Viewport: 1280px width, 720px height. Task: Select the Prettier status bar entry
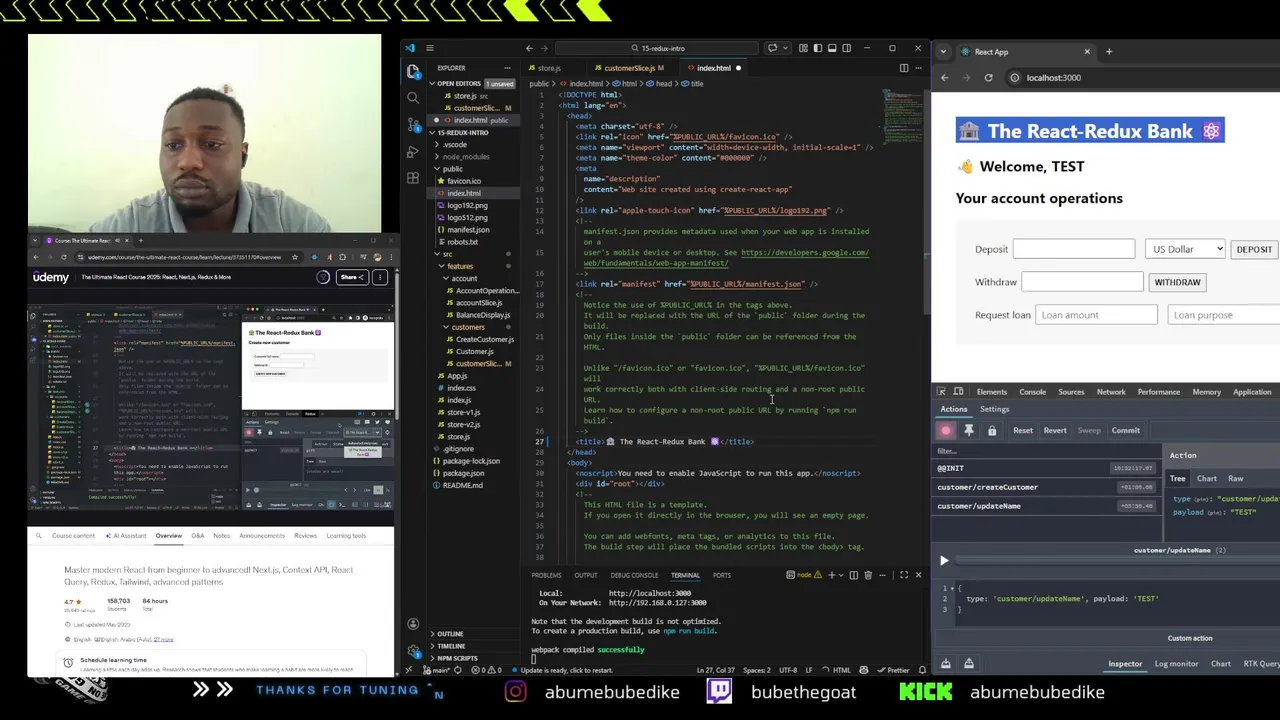click(x=892, y=670)
